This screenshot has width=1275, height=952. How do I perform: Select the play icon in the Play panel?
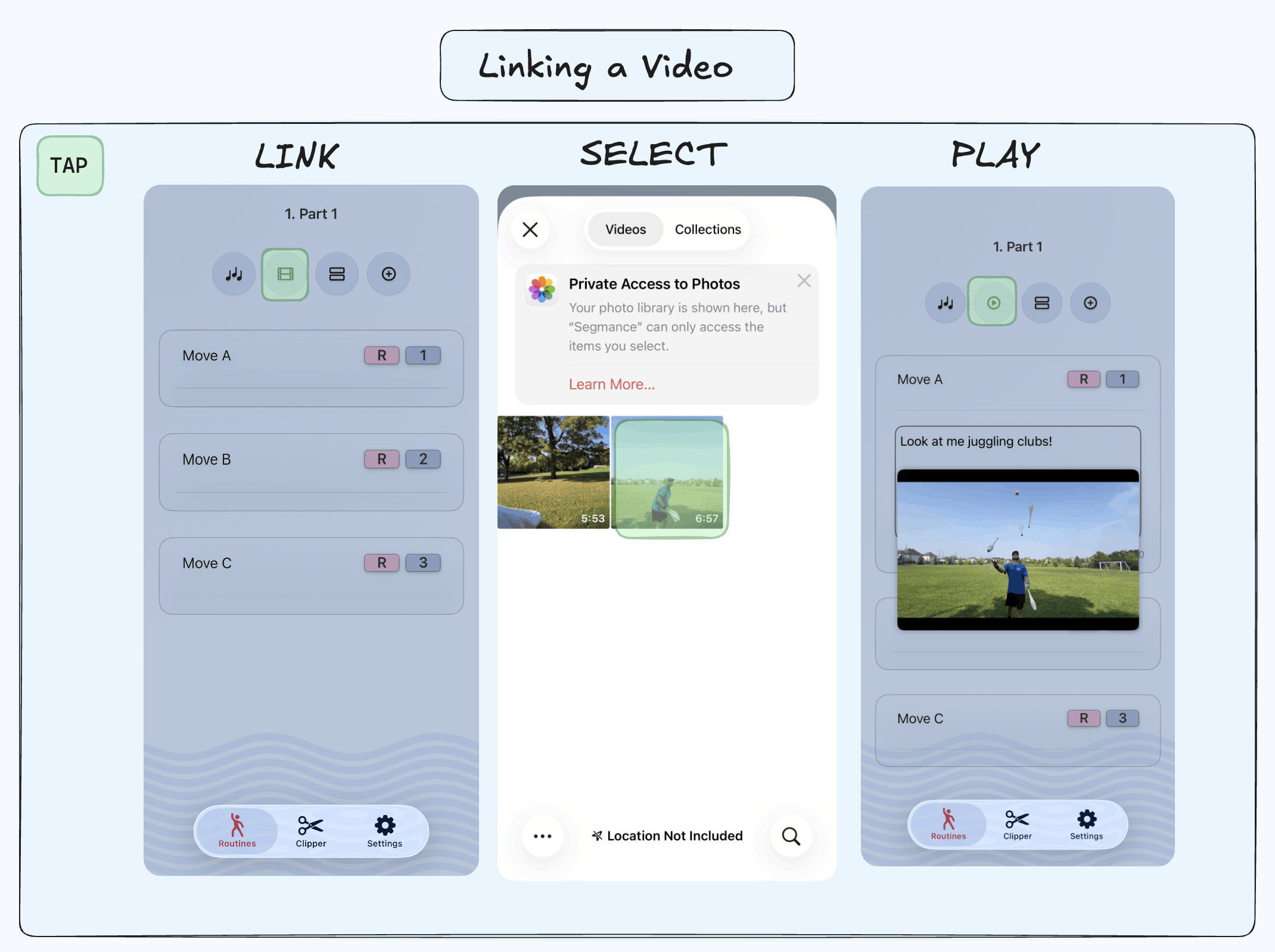[x=992, y=302]
